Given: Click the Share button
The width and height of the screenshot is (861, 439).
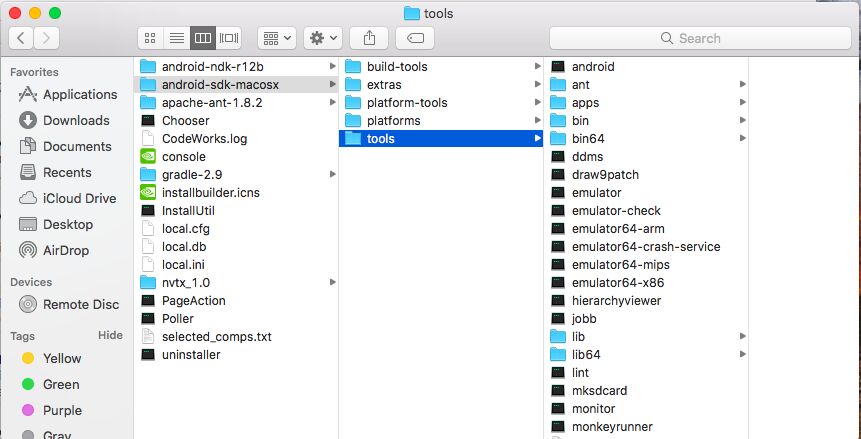Looking at the screenshot, I should [369, 38].
